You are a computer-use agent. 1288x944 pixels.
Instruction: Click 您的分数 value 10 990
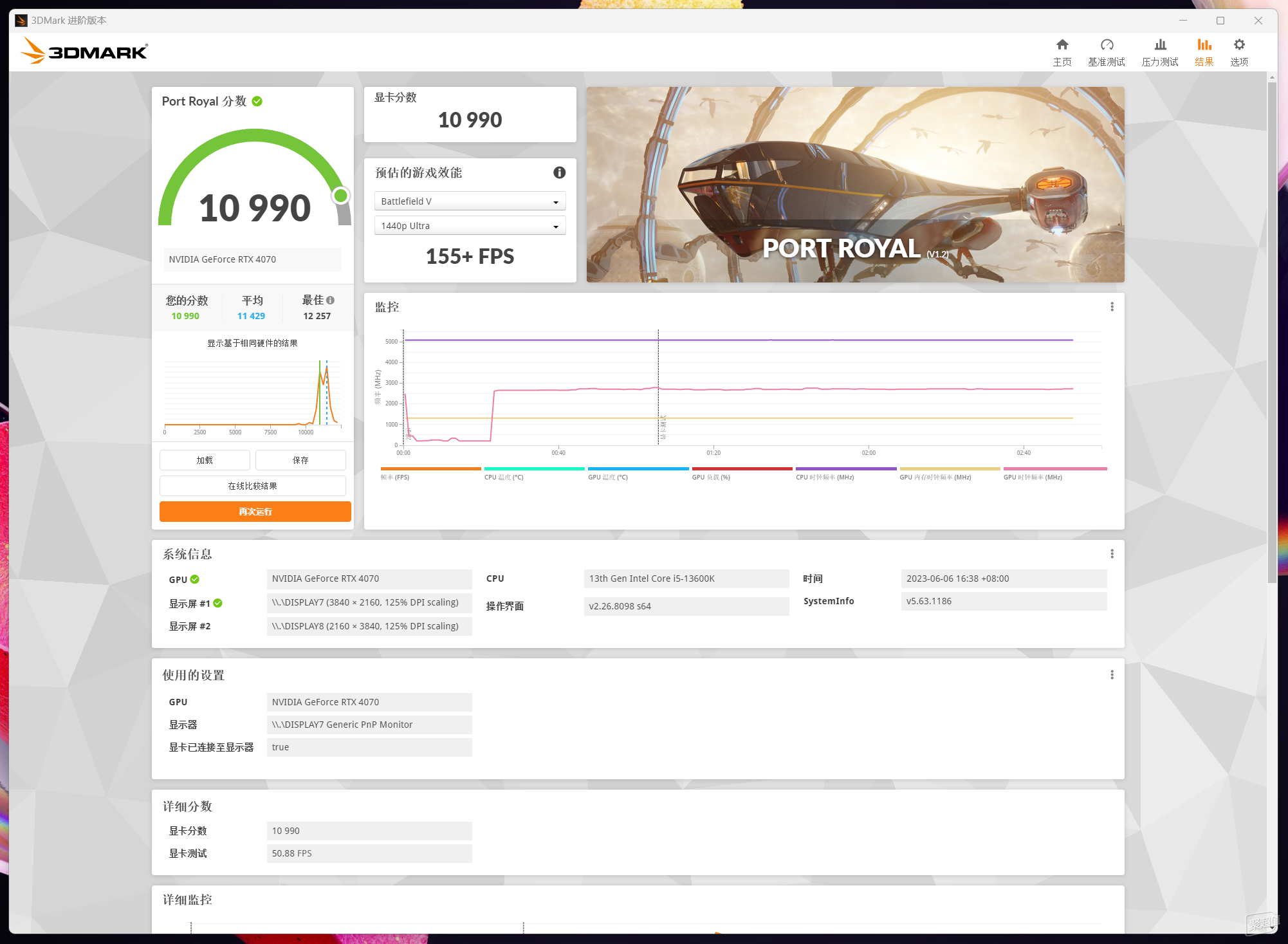tap(185, 316)
